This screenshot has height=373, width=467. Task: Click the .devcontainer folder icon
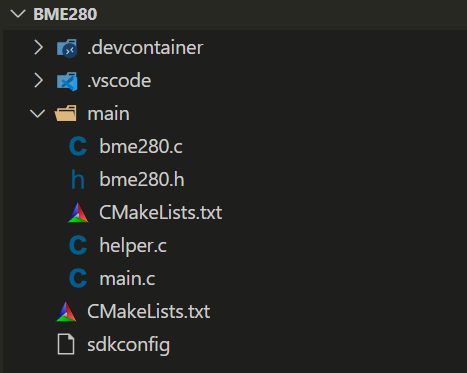click(67, 48)
